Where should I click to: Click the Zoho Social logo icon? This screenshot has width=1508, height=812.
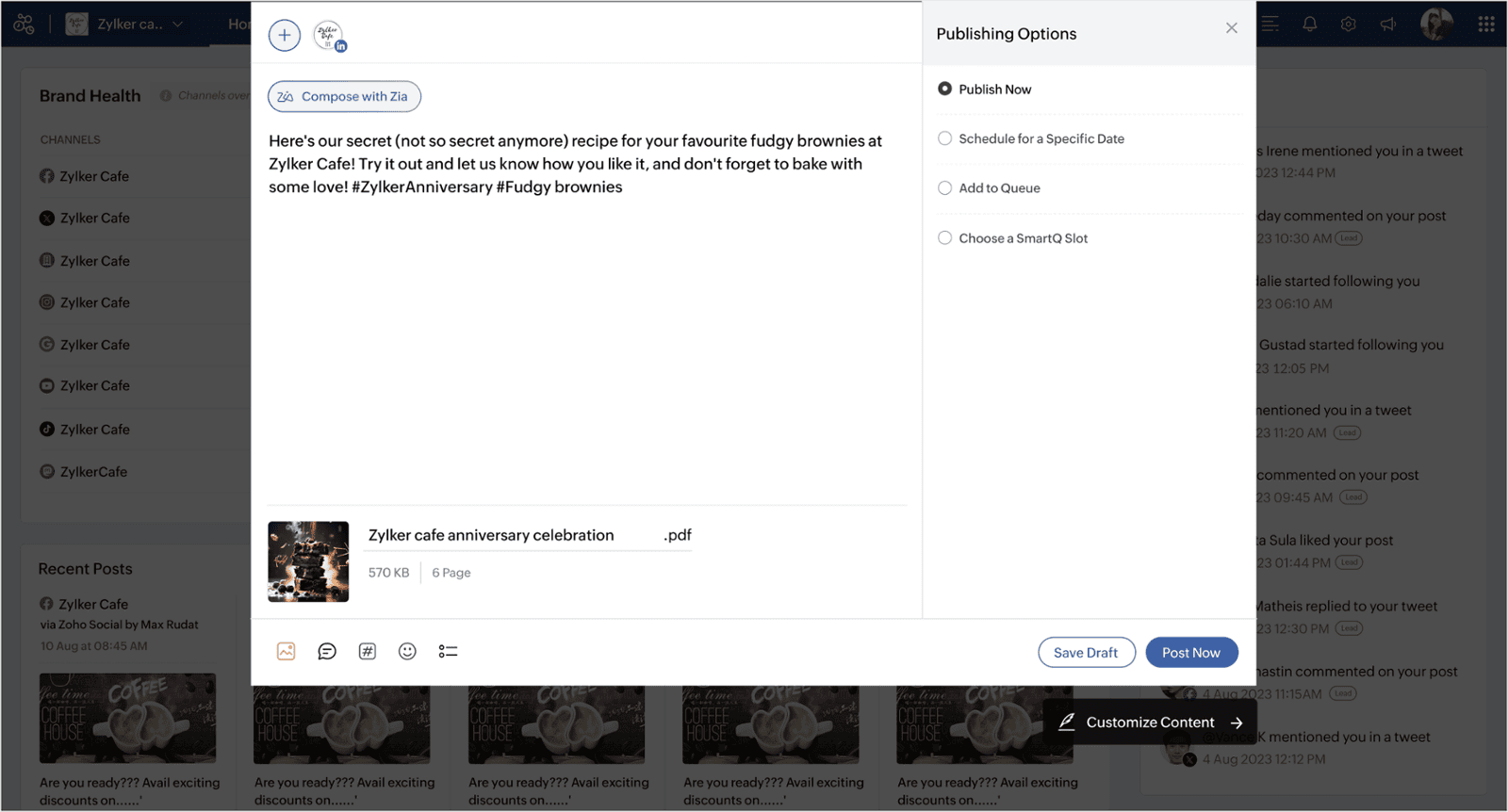(x=25, y=24)
